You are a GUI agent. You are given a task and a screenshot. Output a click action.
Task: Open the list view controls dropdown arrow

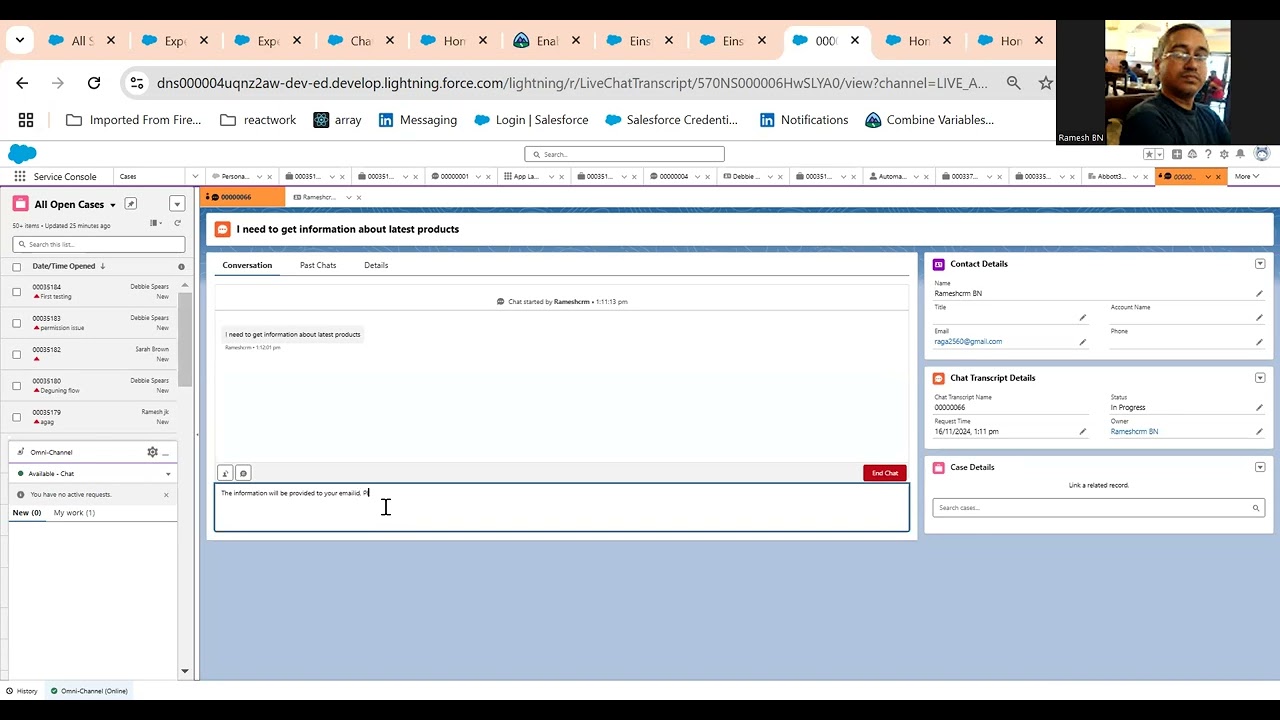177,204
